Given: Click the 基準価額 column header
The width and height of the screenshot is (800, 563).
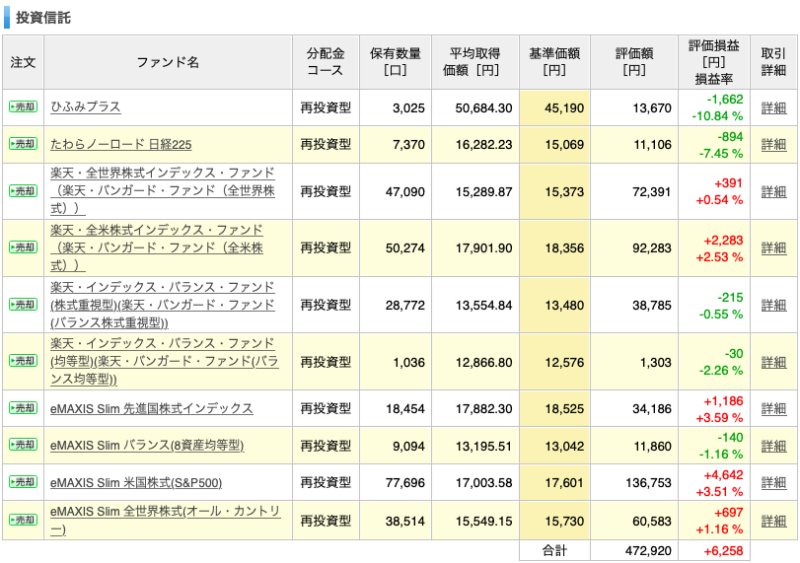Looking at the screenshot, I should coord(554,62).
